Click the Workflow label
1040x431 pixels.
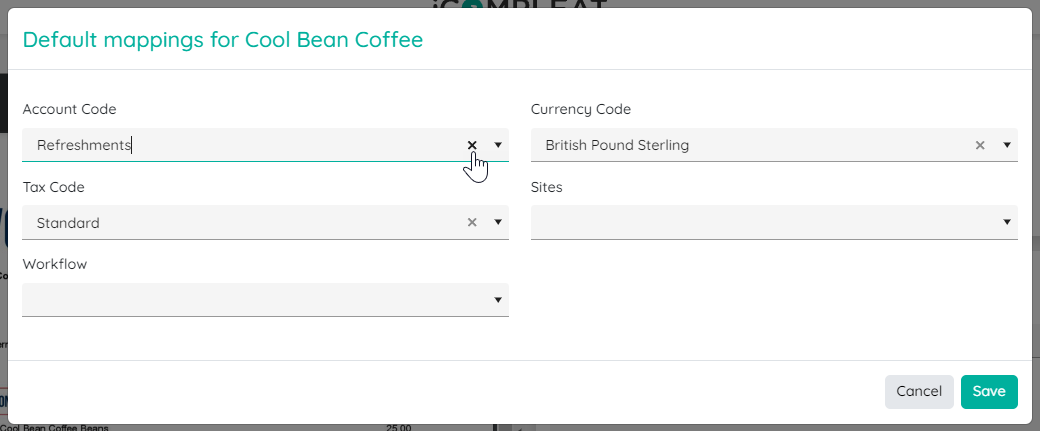point(55,265)
